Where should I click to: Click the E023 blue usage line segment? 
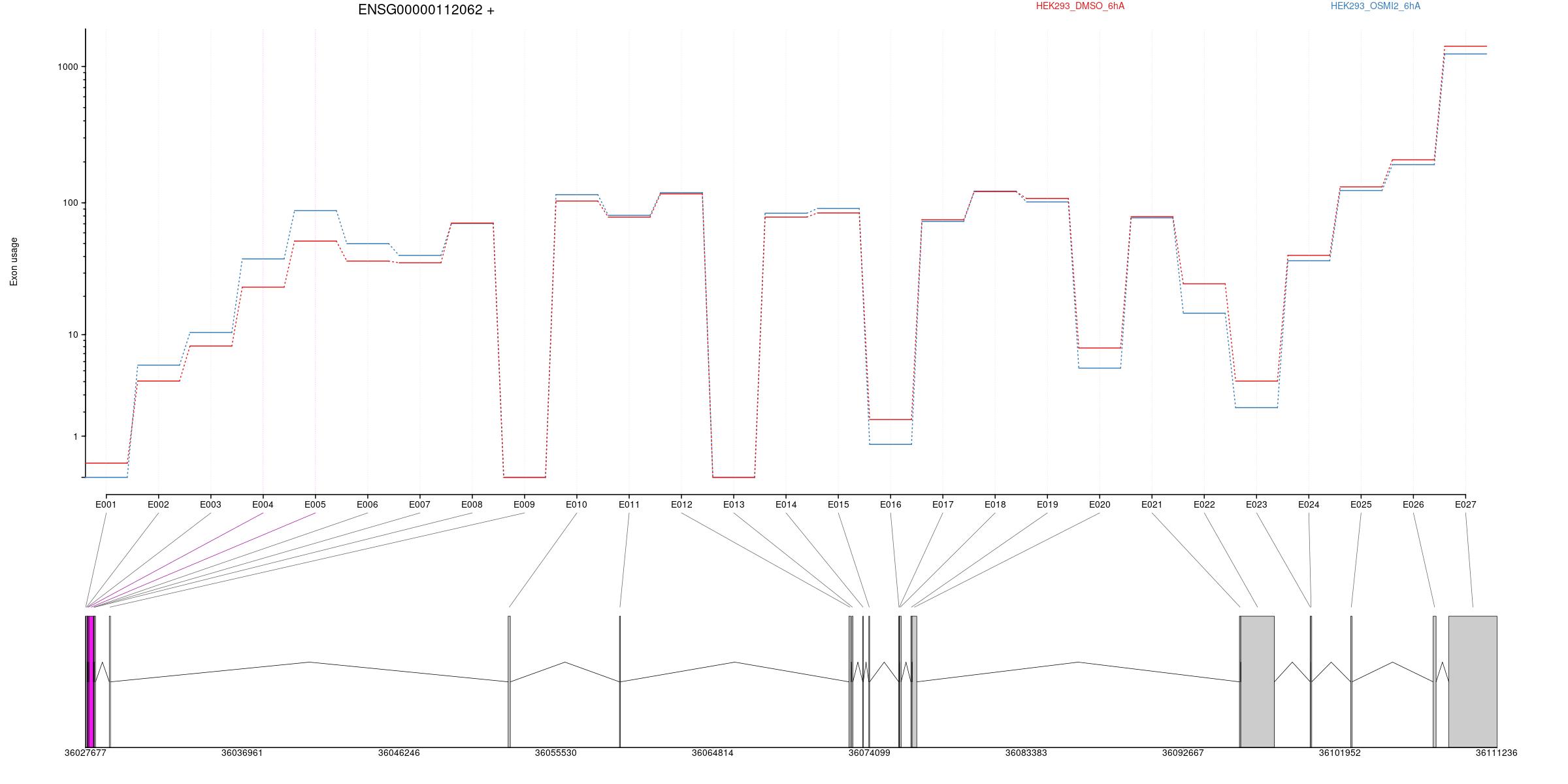click(1256, 408)
